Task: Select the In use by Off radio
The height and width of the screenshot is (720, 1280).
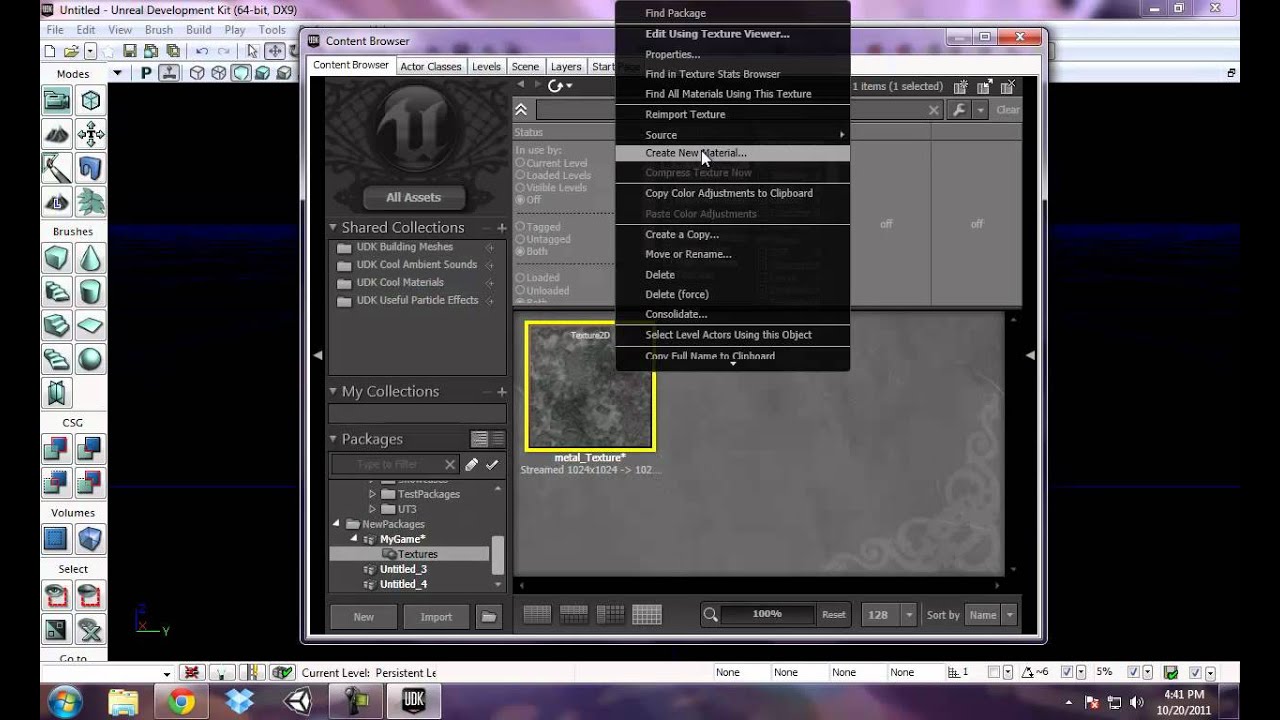Action: pos(520,200)
